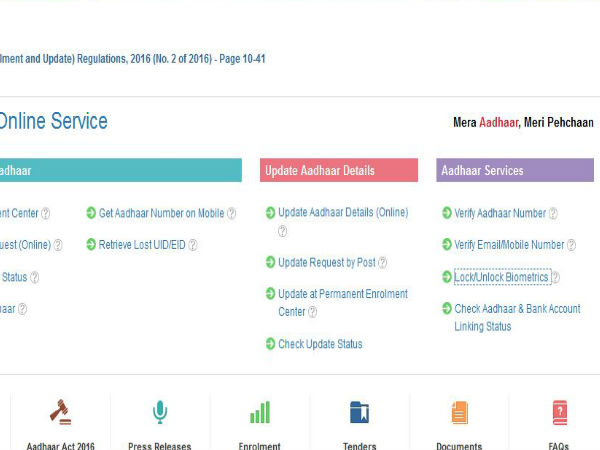Viewport: 600px width, 450px height.
Task: Click help icon after Get Aadhaar Number on Mobile
Action: point(232,213)
